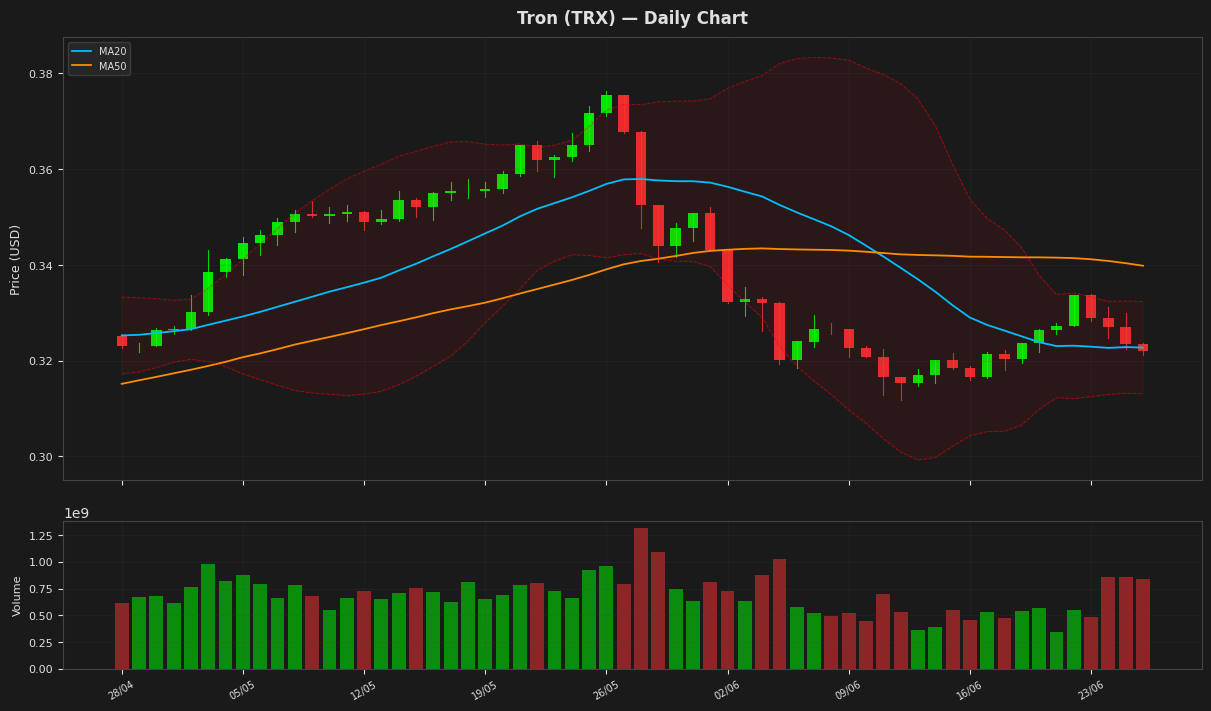Click the orange line sample beside MA50

click(x=83, y=66)
